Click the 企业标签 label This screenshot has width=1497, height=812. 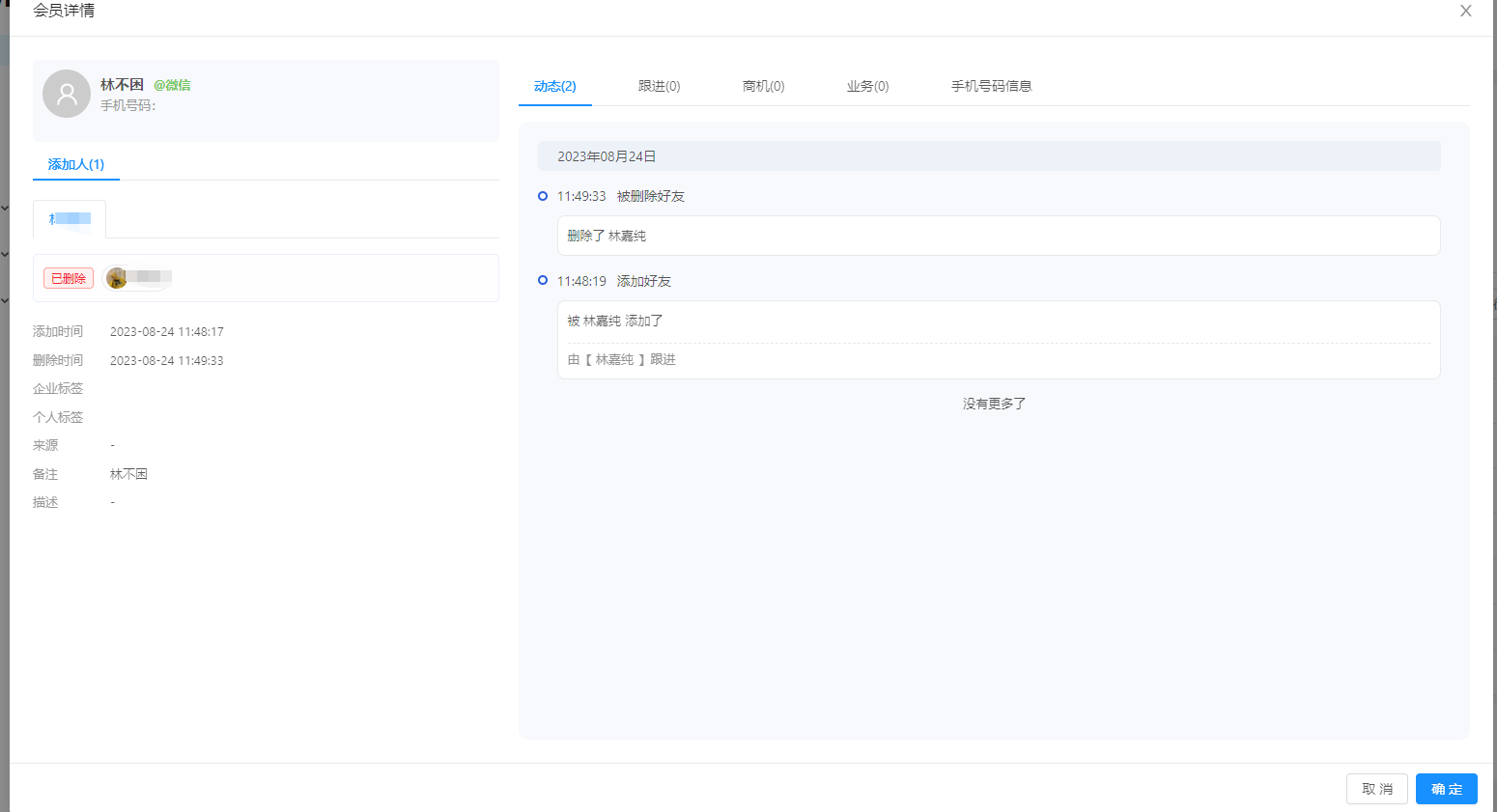pyautogui.click(x=58, y=388)
